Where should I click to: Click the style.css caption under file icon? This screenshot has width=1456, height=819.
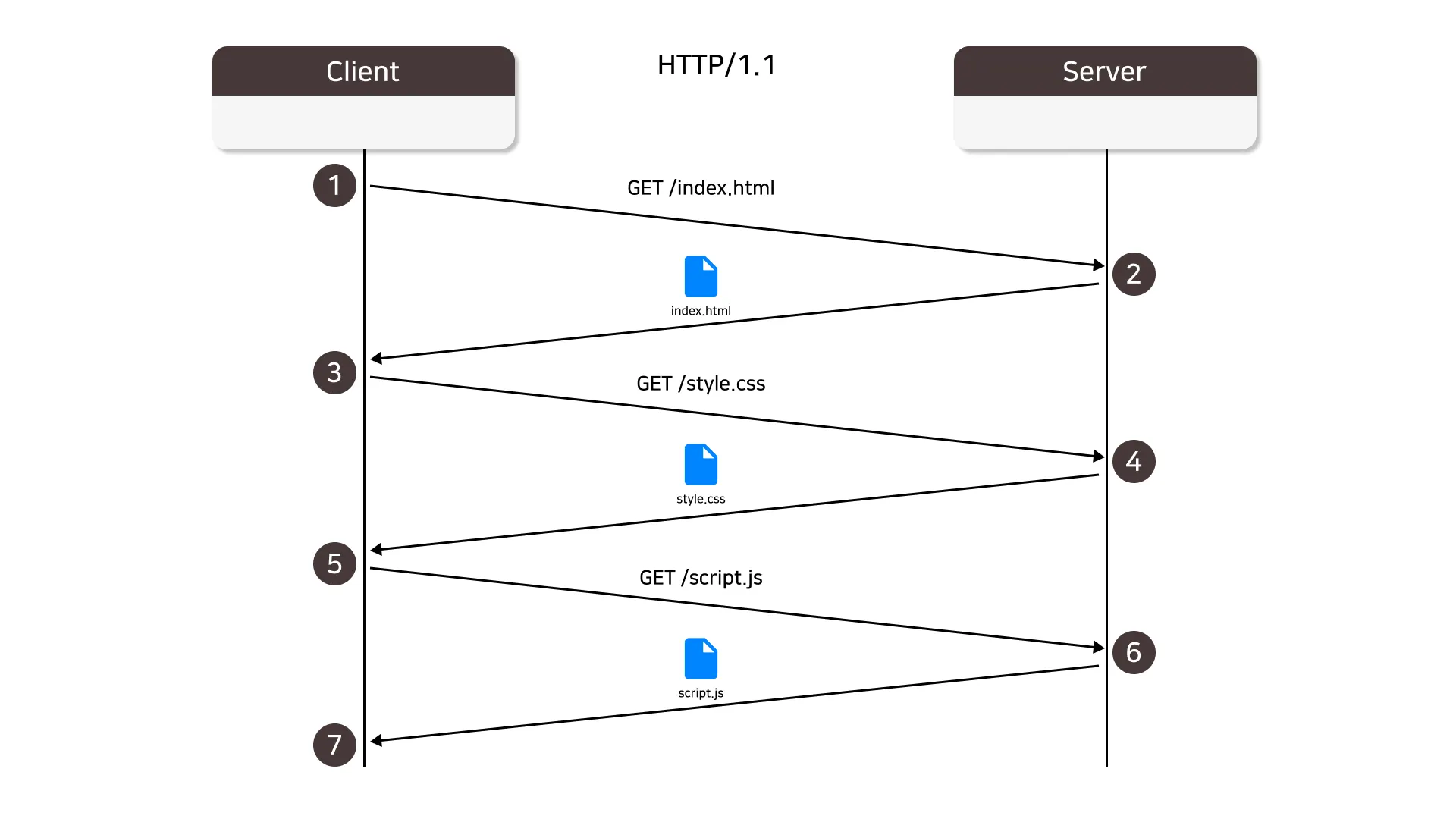click(701, 499)
